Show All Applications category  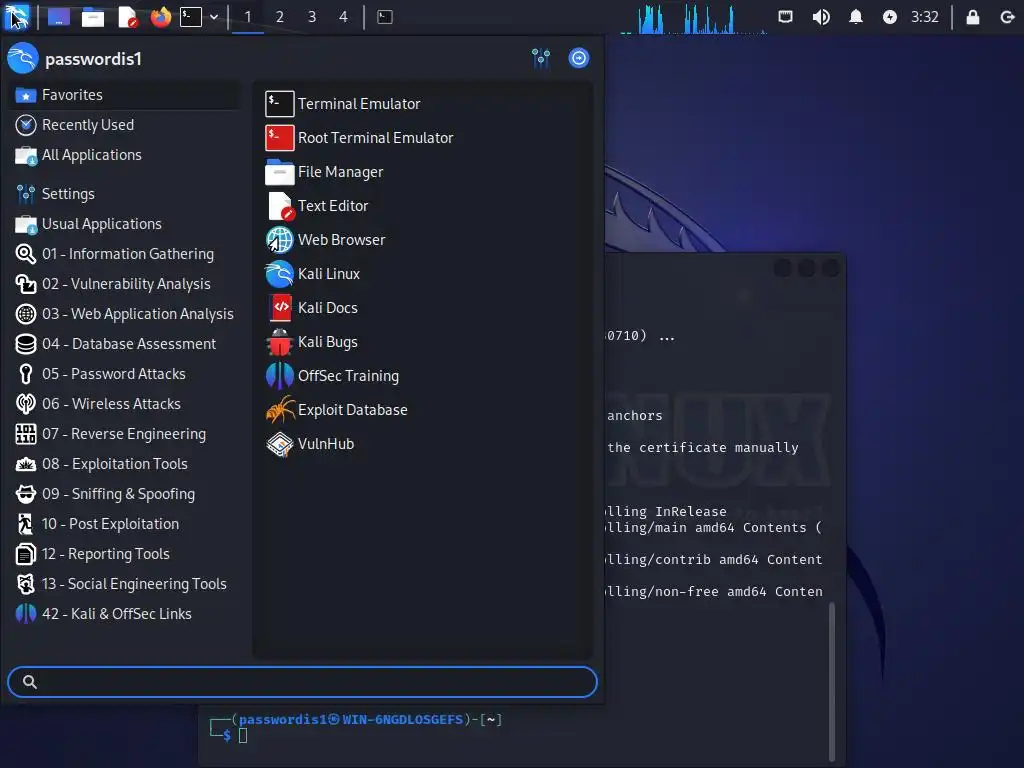(x=125, y=155)
